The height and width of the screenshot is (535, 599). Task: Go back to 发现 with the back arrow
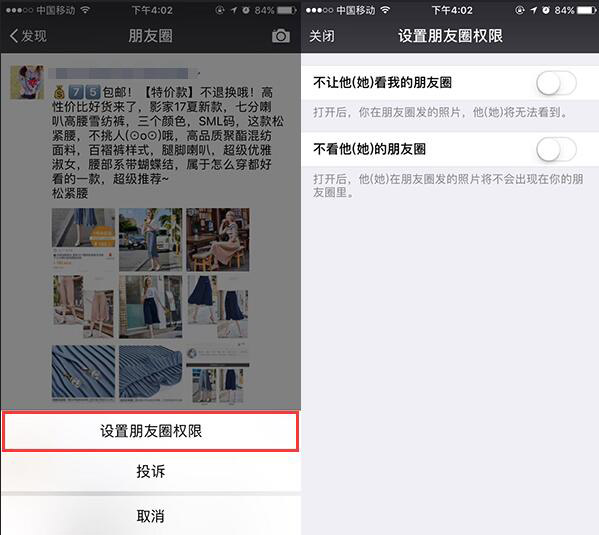[28, 36]
